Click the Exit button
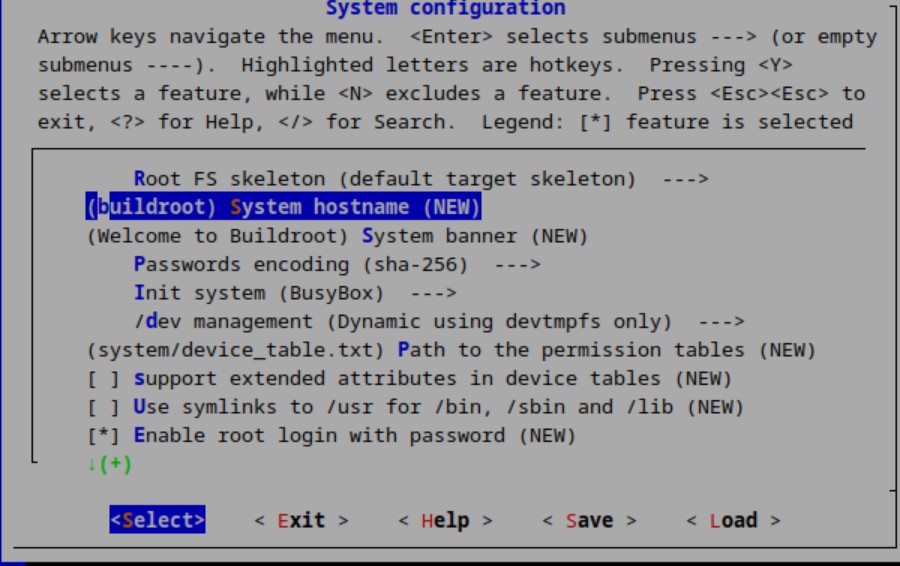This screenshot has height=566, width=900. (300, 521)
